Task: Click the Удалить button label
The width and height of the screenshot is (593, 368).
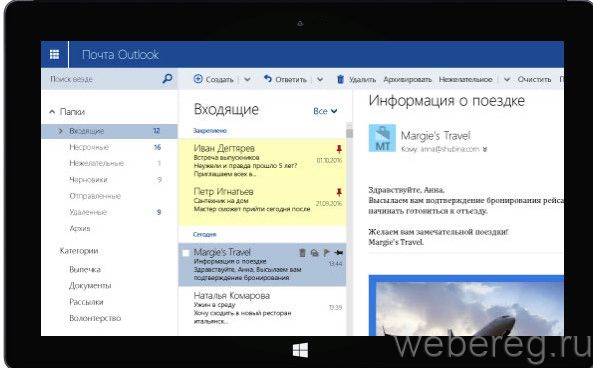Action: point(362,79)
